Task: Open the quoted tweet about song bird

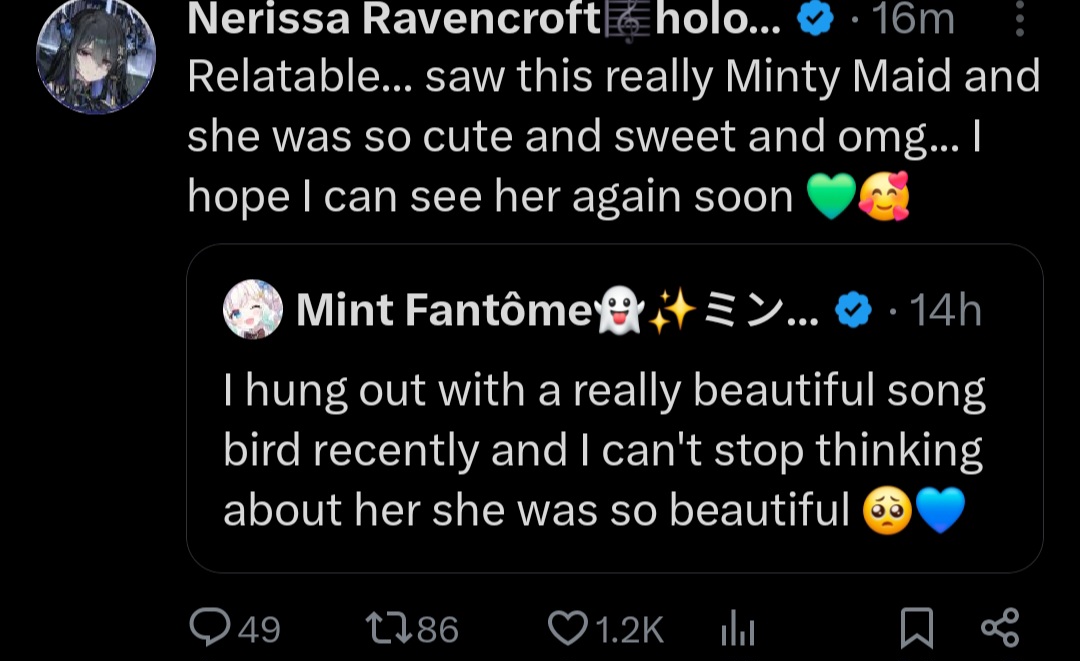Action: click(x=604, y=450)
